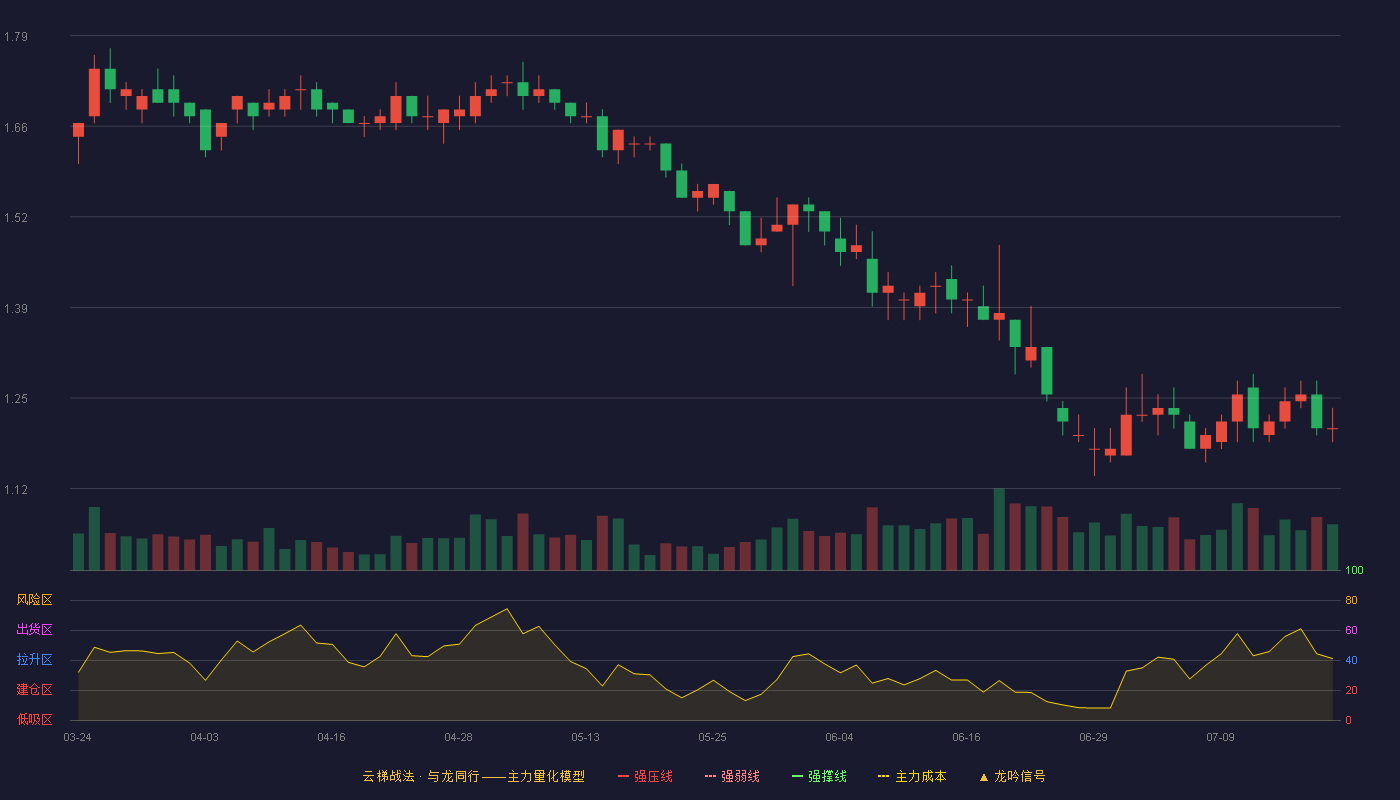Select the 风险区 zone label

(x=34, y=600)
